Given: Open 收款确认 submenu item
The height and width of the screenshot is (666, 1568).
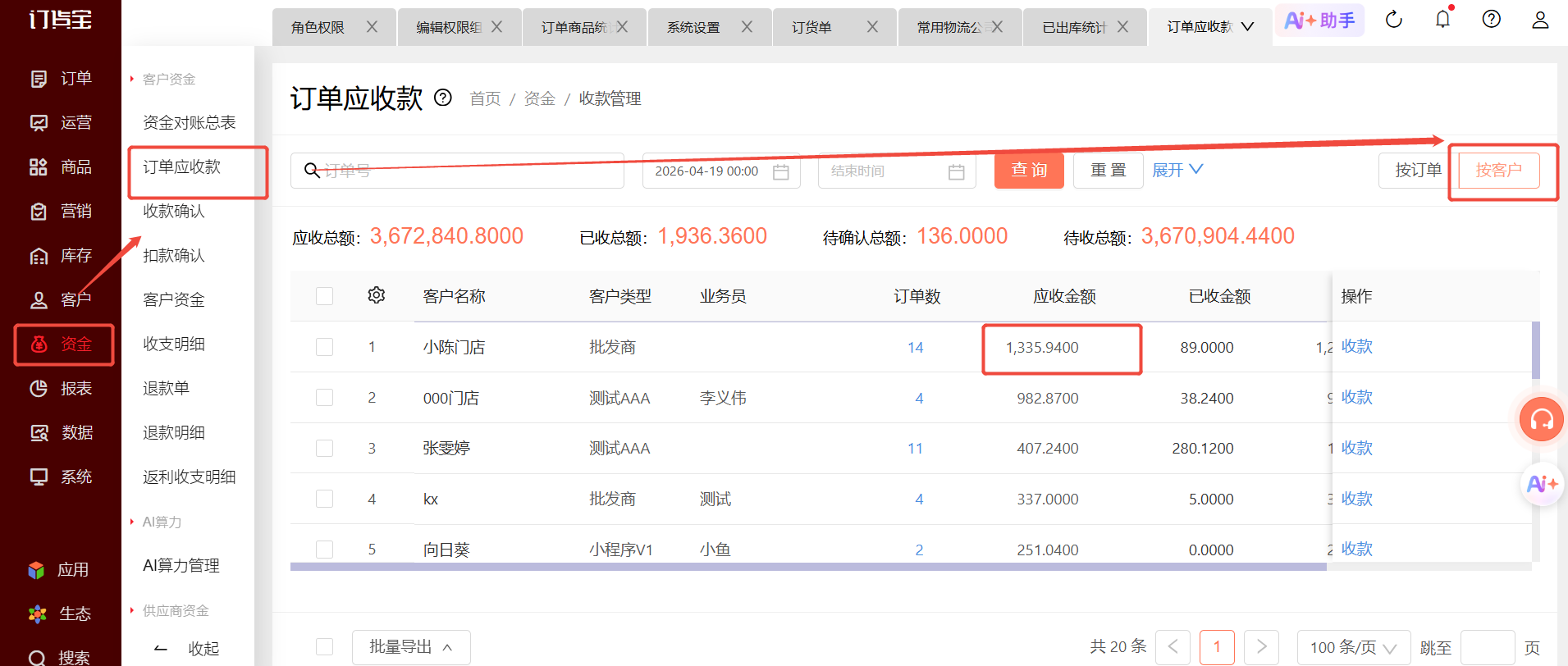Looking at the screenshot, I should pyautogui.click(x=174, y=212).
